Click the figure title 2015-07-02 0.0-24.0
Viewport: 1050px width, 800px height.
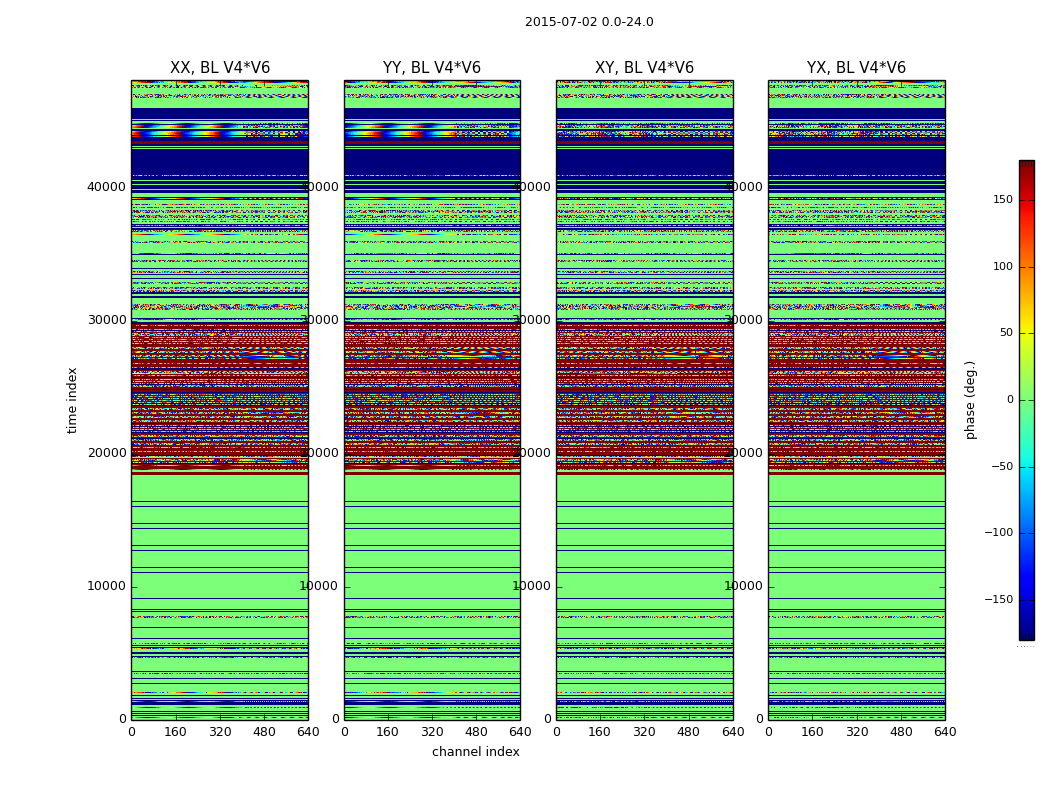(x=589, y=22)
